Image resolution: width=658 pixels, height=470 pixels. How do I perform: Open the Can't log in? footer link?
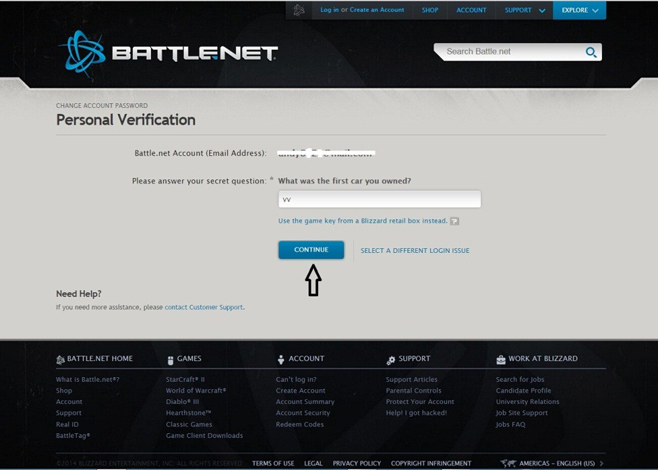(x=296, y=379)
